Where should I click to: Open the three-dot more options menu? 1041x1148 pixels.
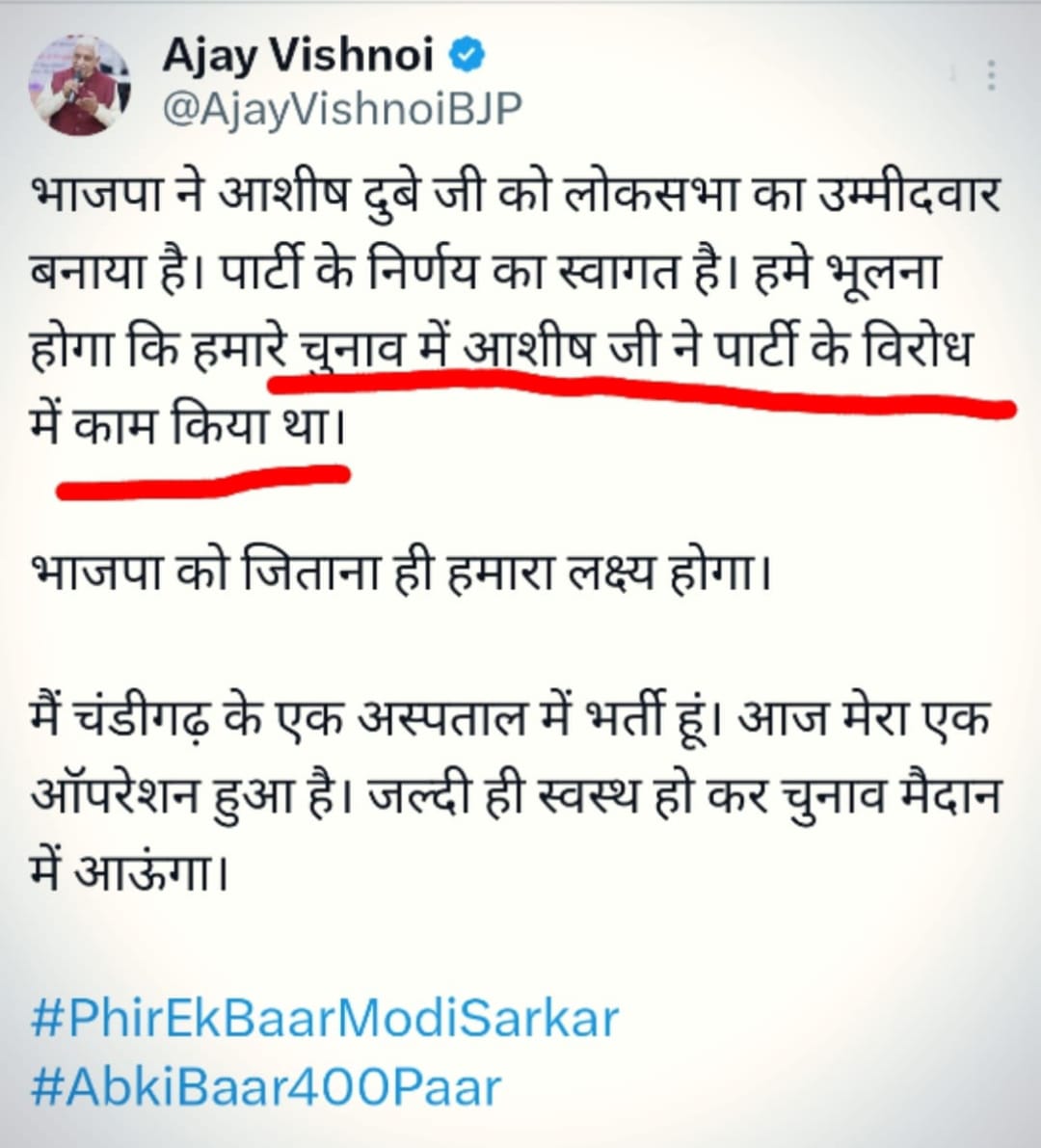point(991,75)
